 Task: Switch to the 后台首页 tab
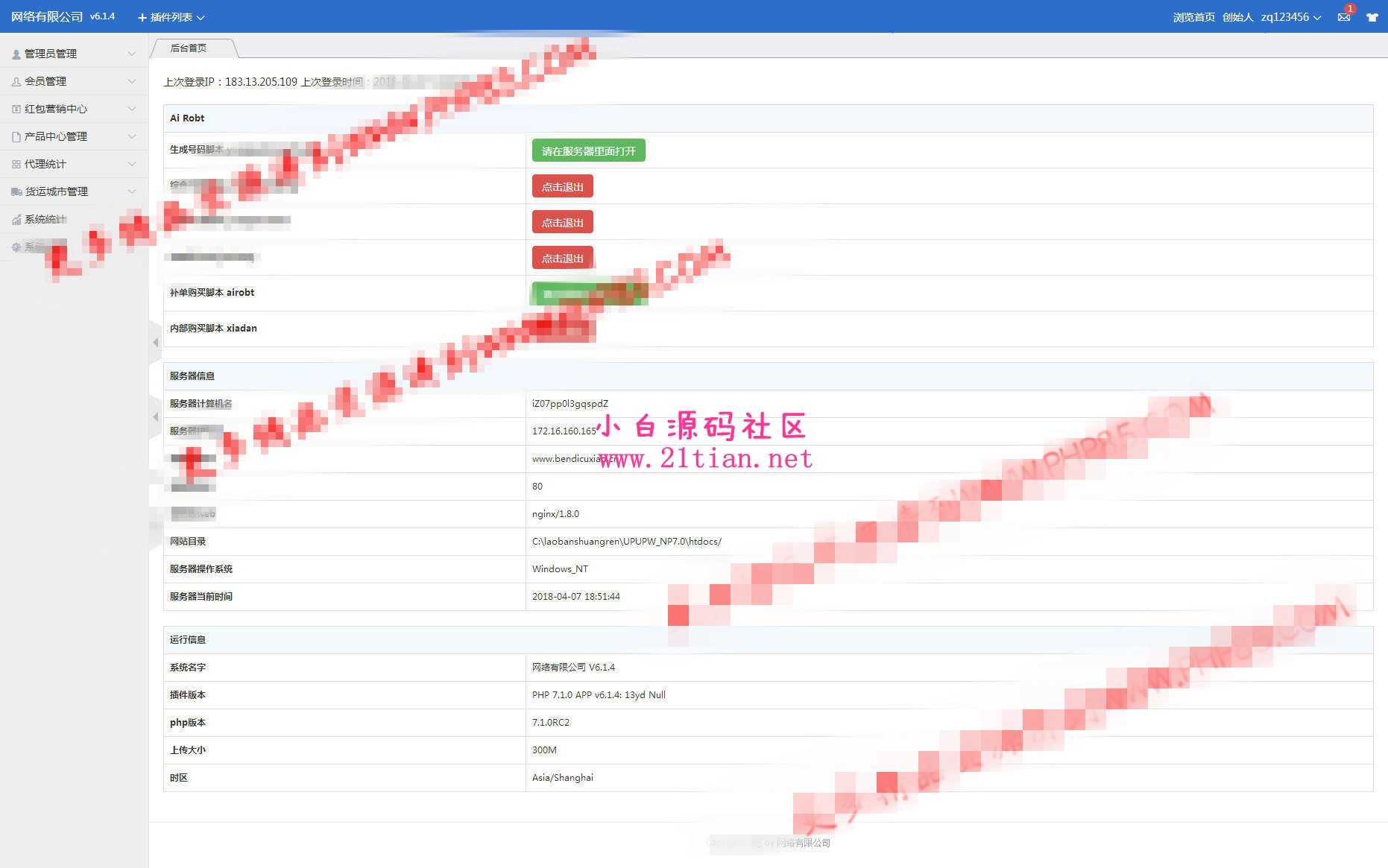click(189, 48)
